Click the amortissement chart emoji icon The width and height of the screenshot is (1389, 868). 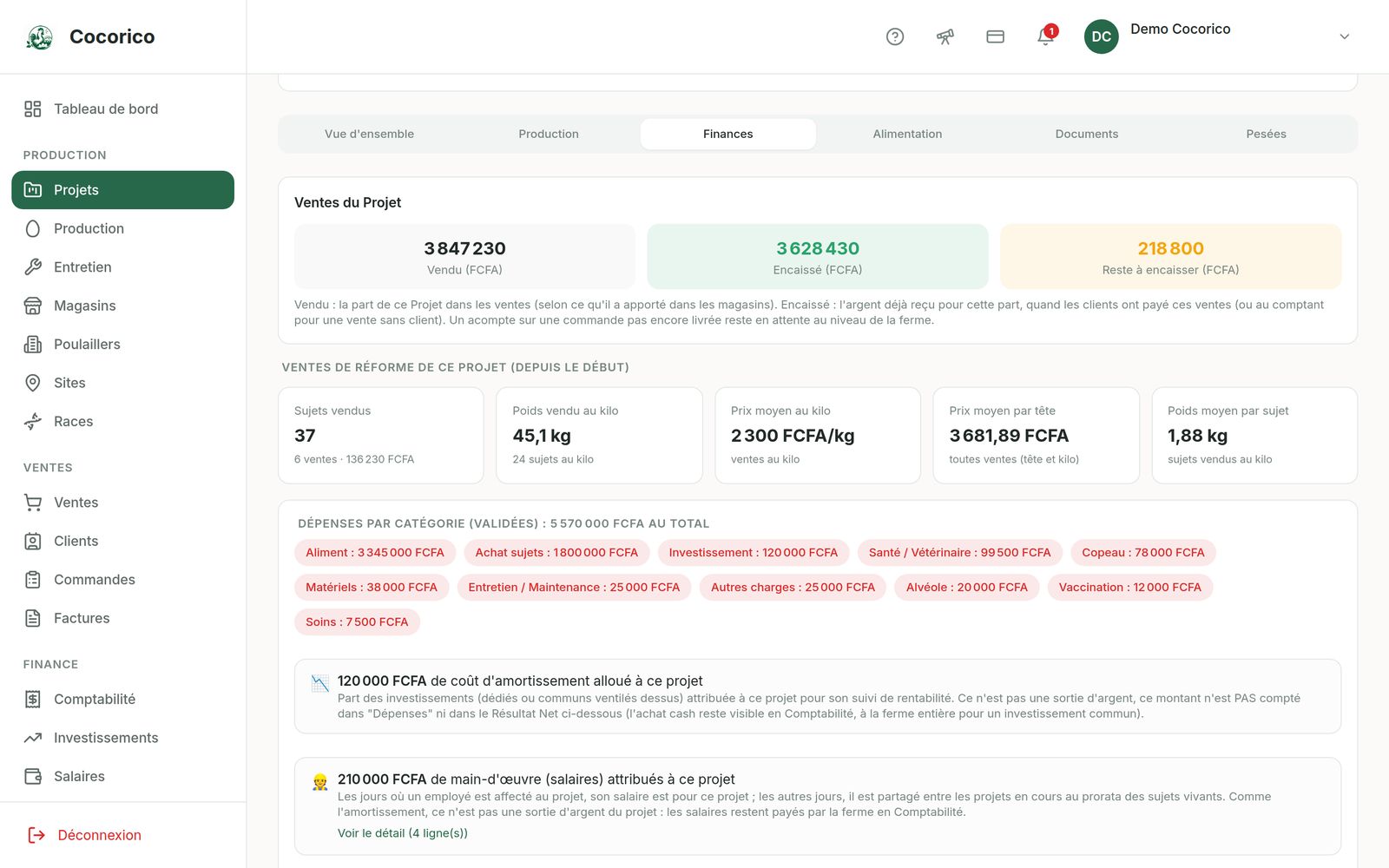(320, 683)
